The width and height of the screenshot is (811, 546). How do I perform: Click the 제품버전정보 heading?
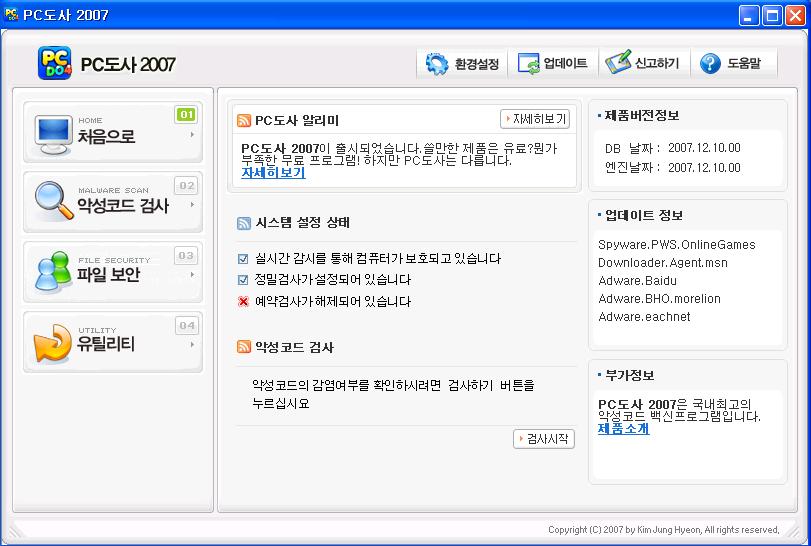(641, 115)
